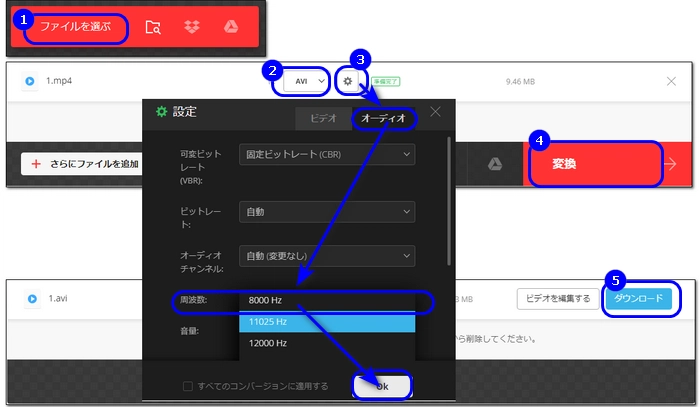The height and width of the screenshot is (407, 700).
Task: Open the 固定ビットレート (CBR) dropdown
Action: coord(327,154)
